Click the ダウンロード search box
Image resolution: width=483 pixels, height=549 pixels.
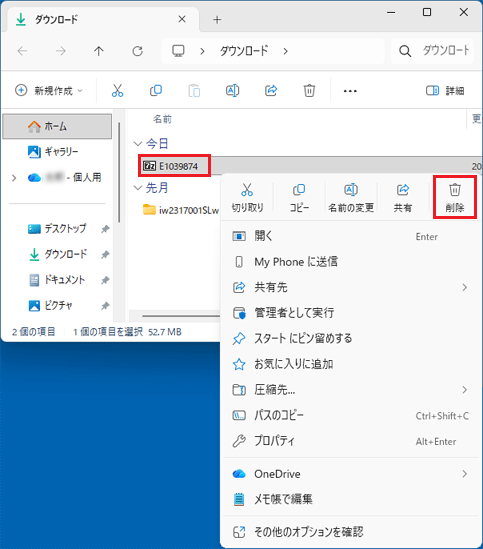pyautogui.click(x=432, y=51)
